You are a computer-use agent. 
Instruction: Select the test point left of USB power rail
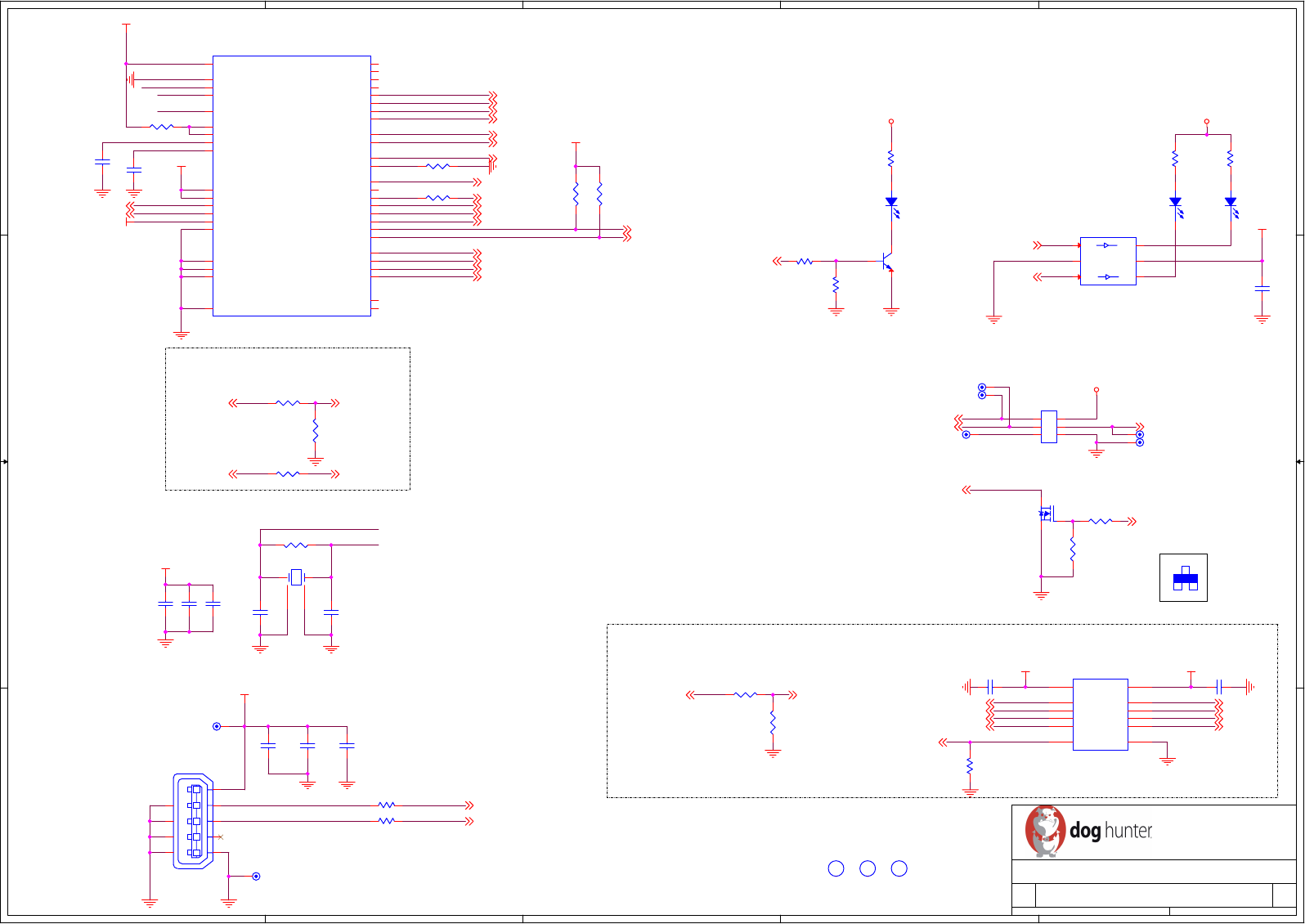pyautogui.click(x=217, y=726)
